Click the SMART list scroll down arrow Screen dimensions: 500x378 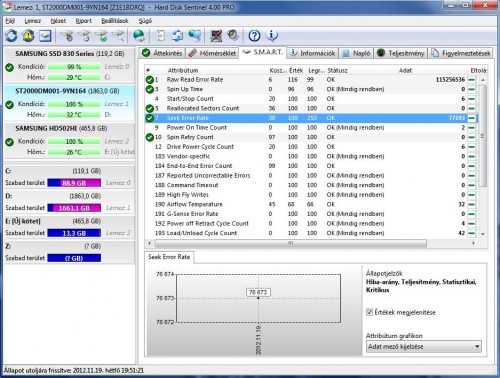[483, 234]
